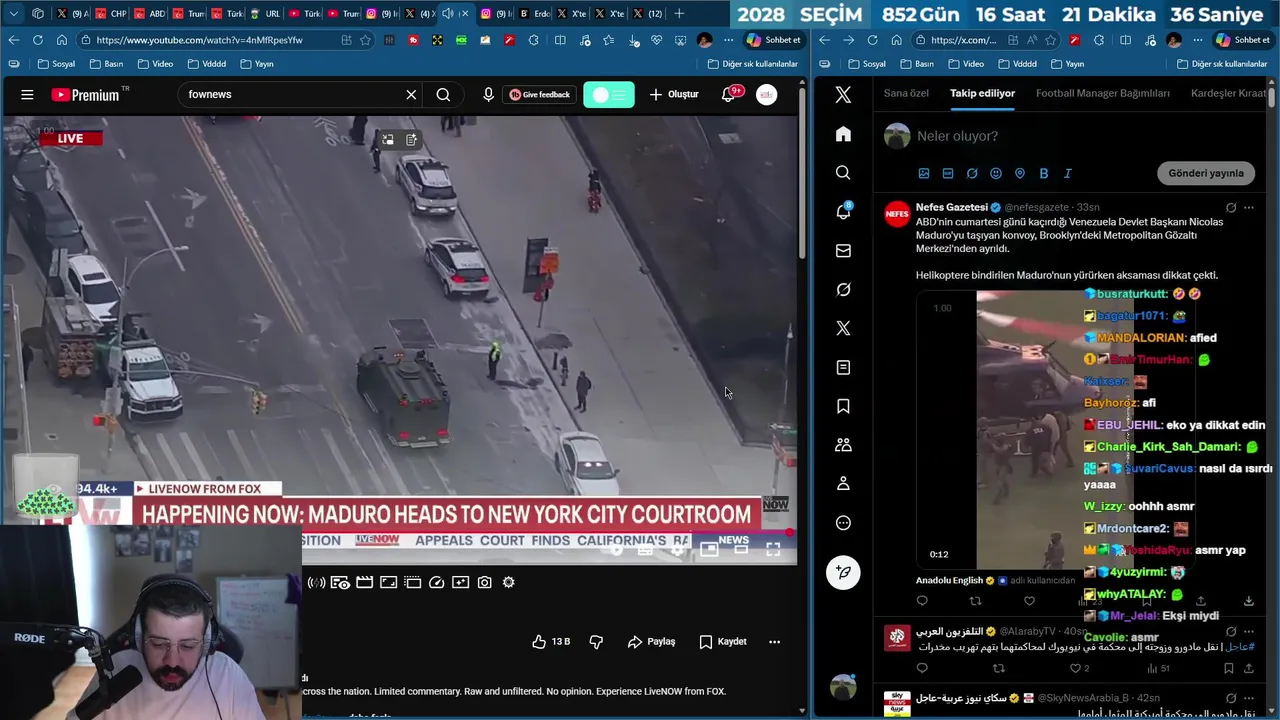Open extension toolbar gear settings
Screen dimensions: 1280x720
(x=509, y=582)
